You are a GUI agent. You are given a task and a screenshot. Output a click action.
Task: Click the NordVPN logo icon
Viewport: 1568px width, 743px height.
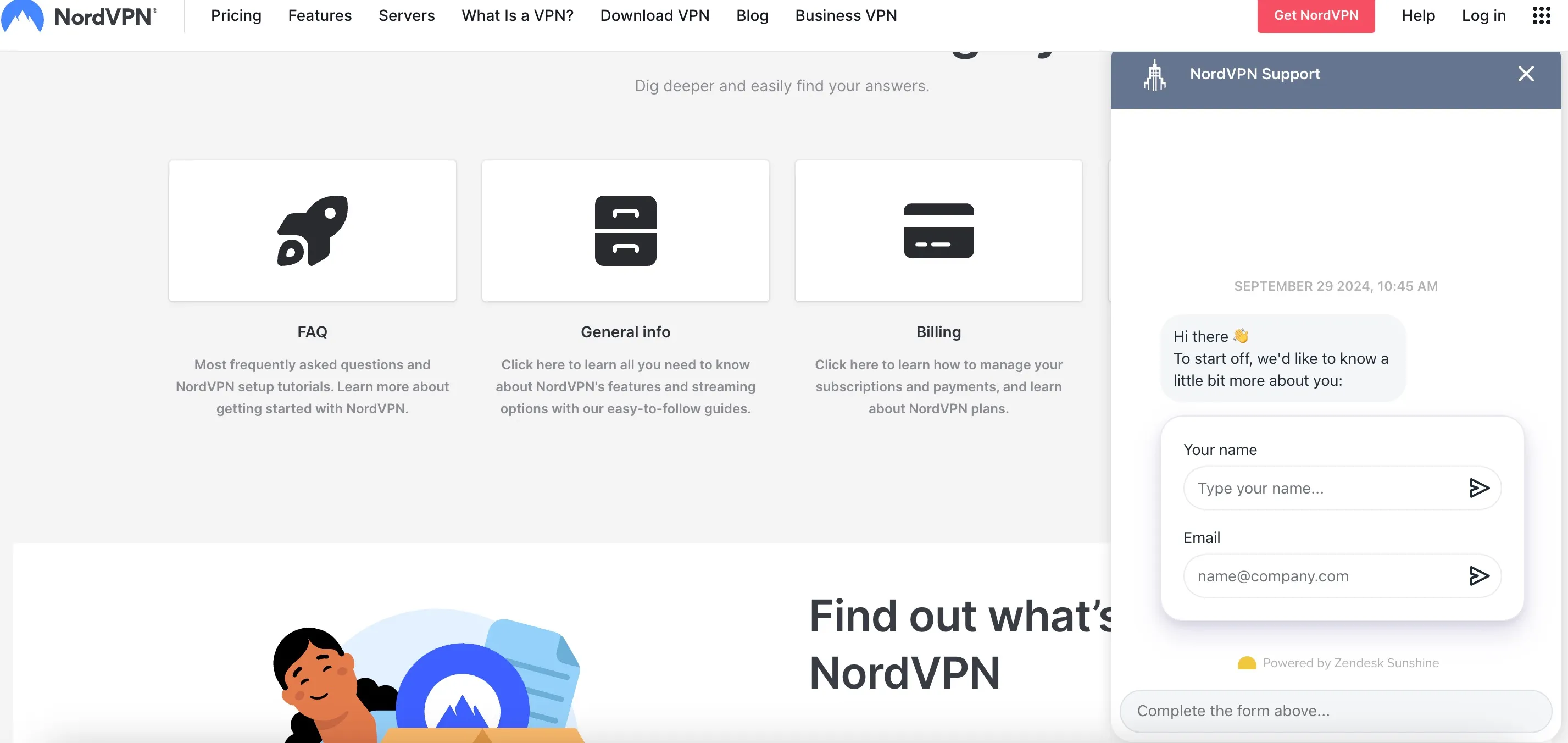pos(22,16)
